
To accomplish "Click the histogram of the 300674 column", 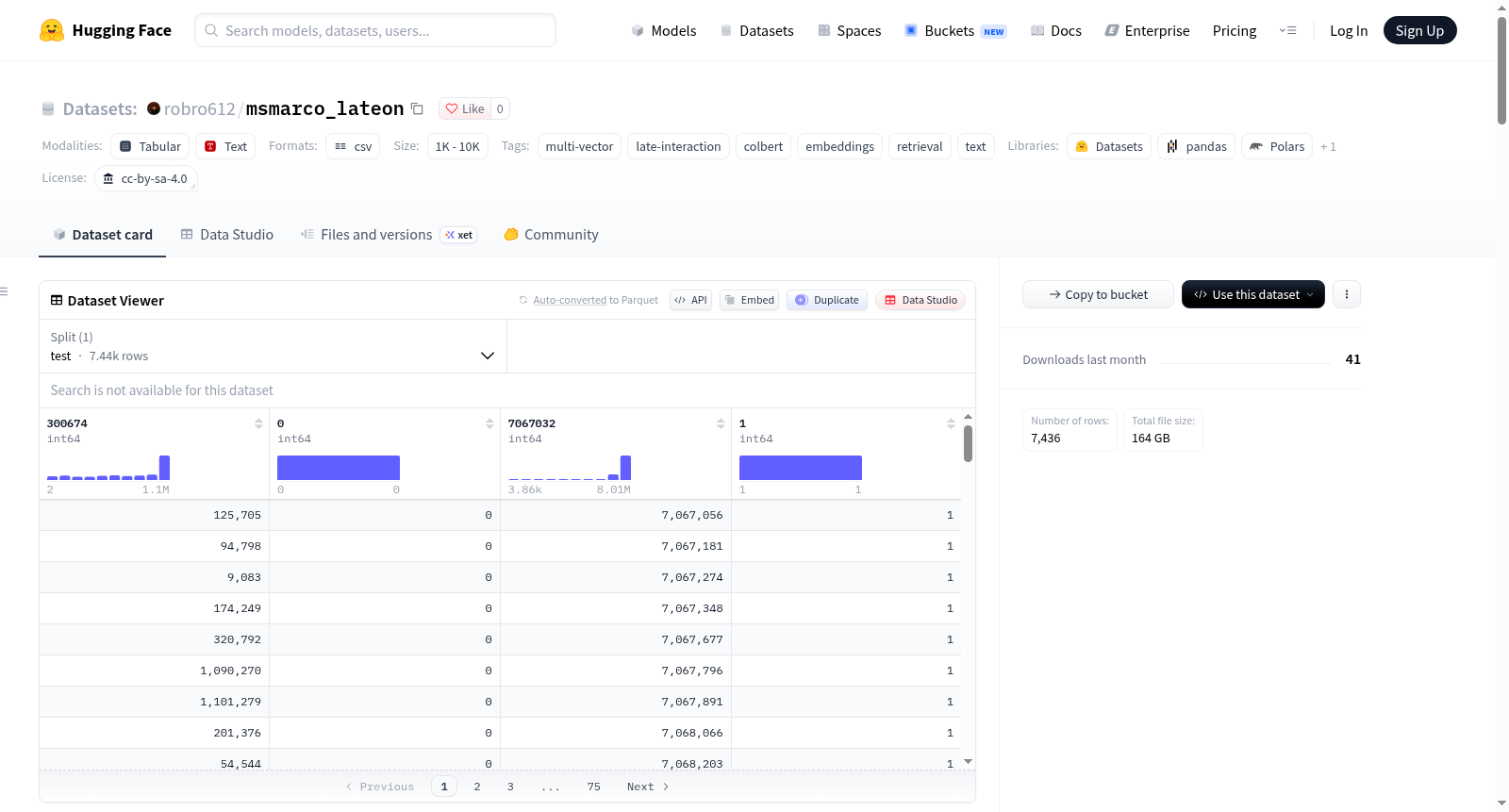I will [x=108, y=468].
